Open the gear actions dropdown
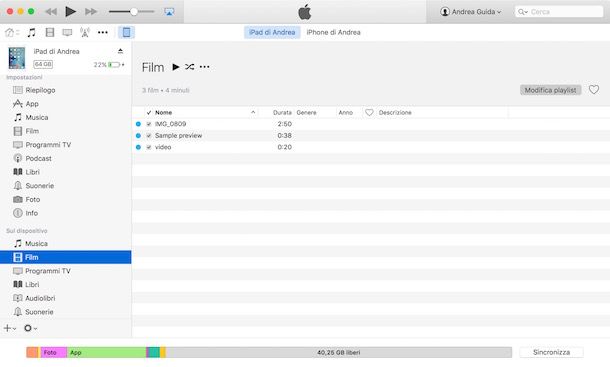Viewport: 610px width, 367px height. tap(30, 328)
